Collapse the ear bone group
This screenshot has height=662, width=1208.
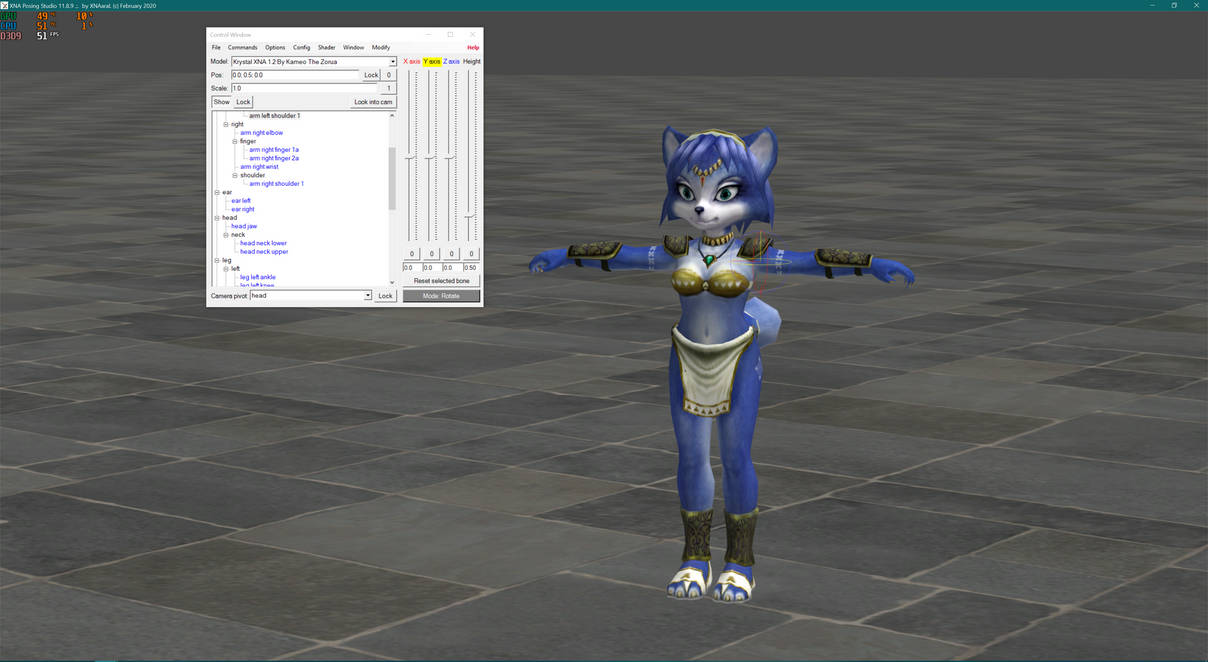pos(217,191)
